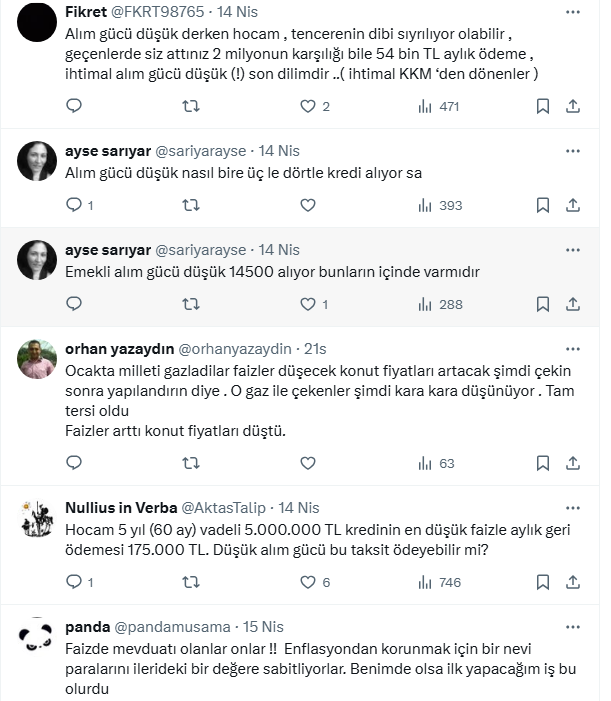
Task: Click orhan yazaydın's profile picture
Action: click(37, 360)
